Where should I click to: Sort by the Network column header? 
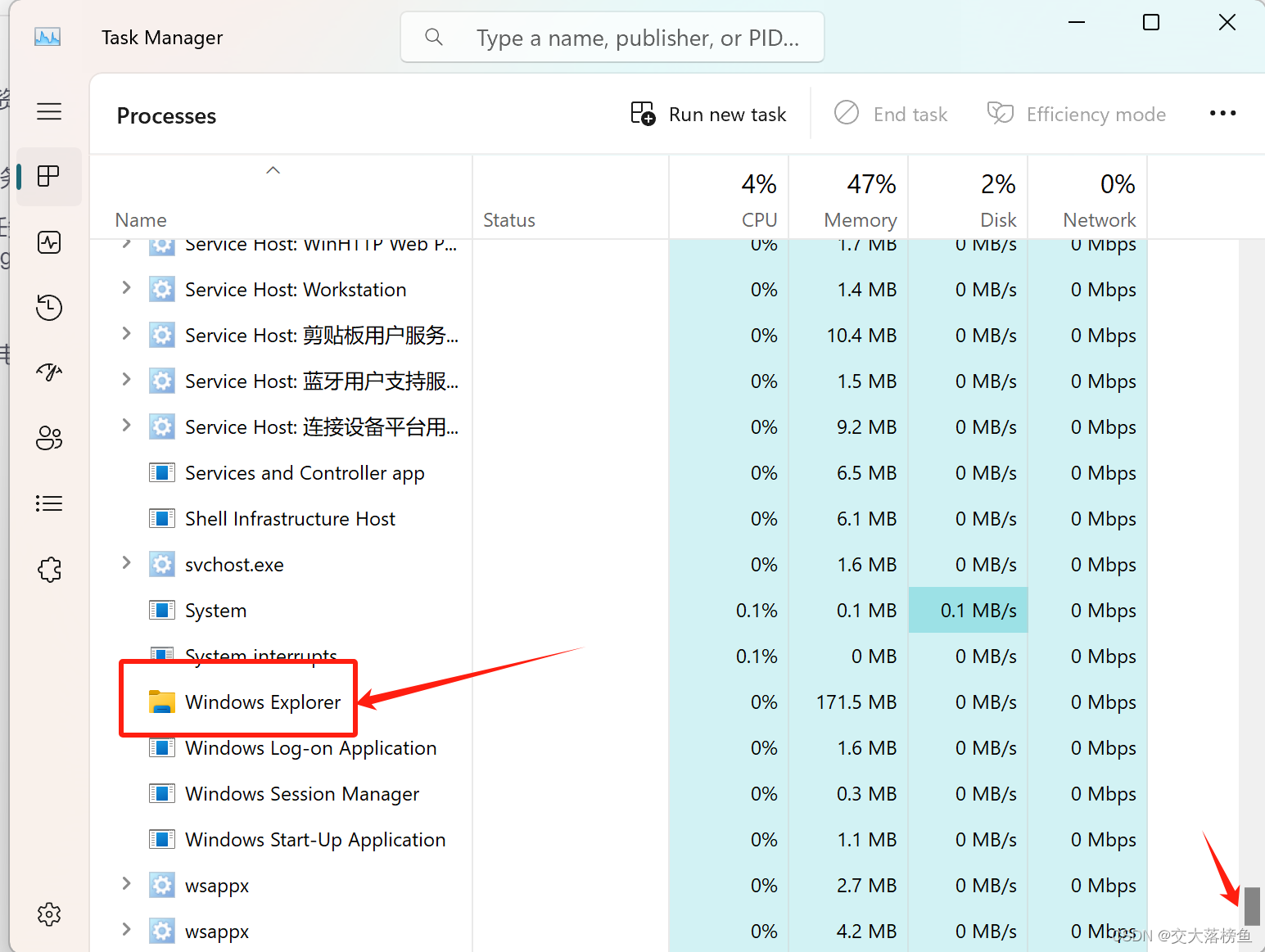pyautogui.click(x=1087, y=197)
